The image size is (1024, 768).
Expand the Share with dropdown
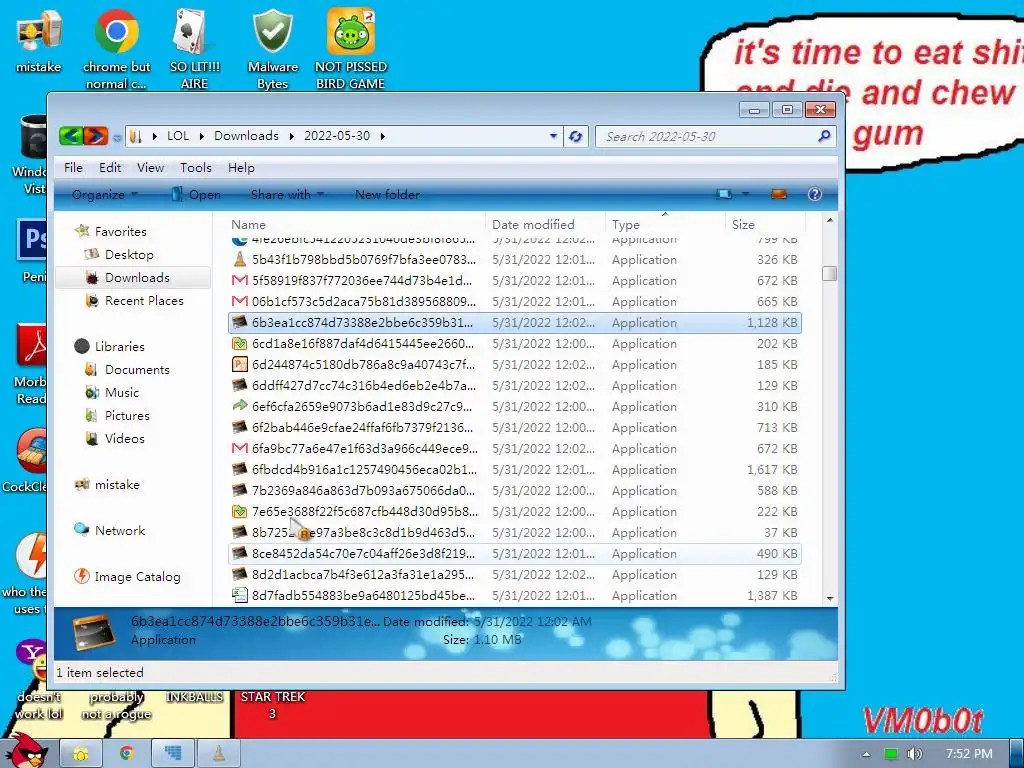287,195
